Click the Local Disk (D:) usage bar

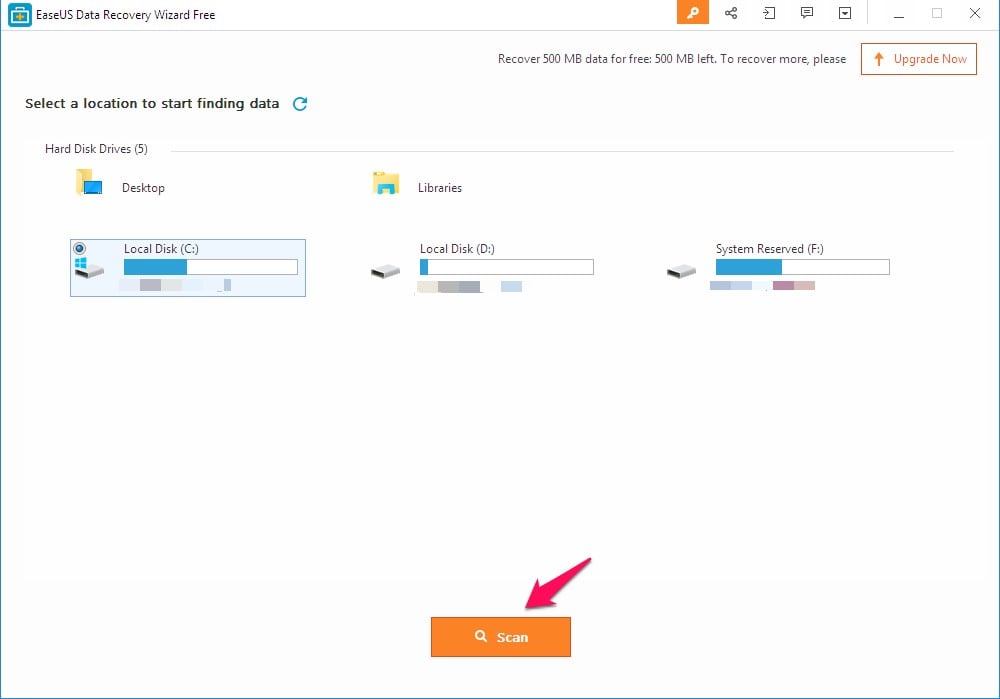click(506, 267)
